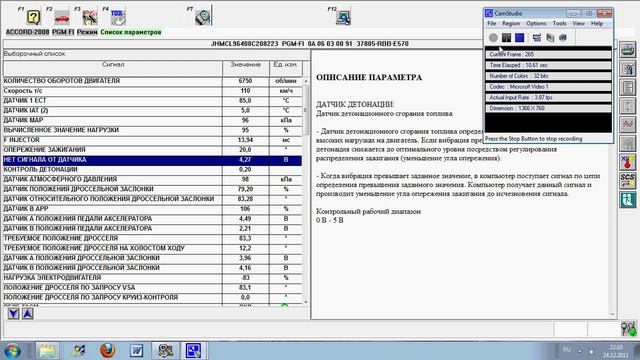Open Firefox from the taskbar
The width and height of the screenshot is (640, 360).
pos(108,351)
